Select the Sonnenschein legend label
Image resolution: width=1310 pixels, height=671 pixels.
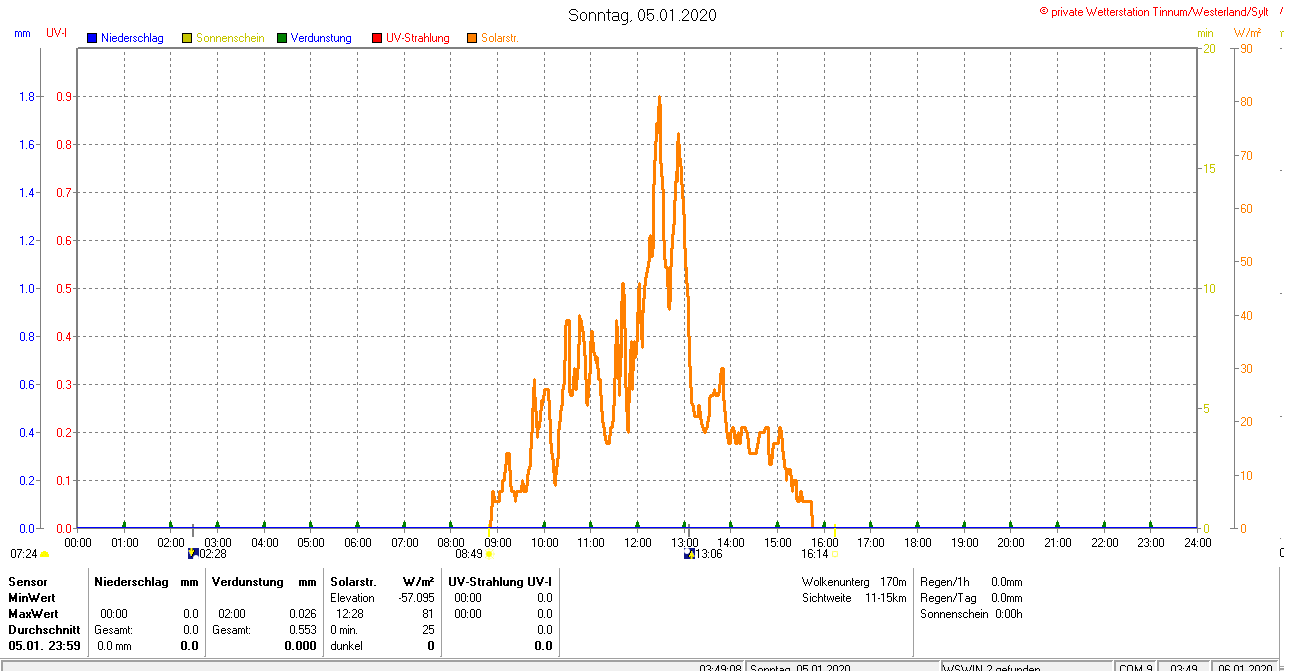[230, 38]
